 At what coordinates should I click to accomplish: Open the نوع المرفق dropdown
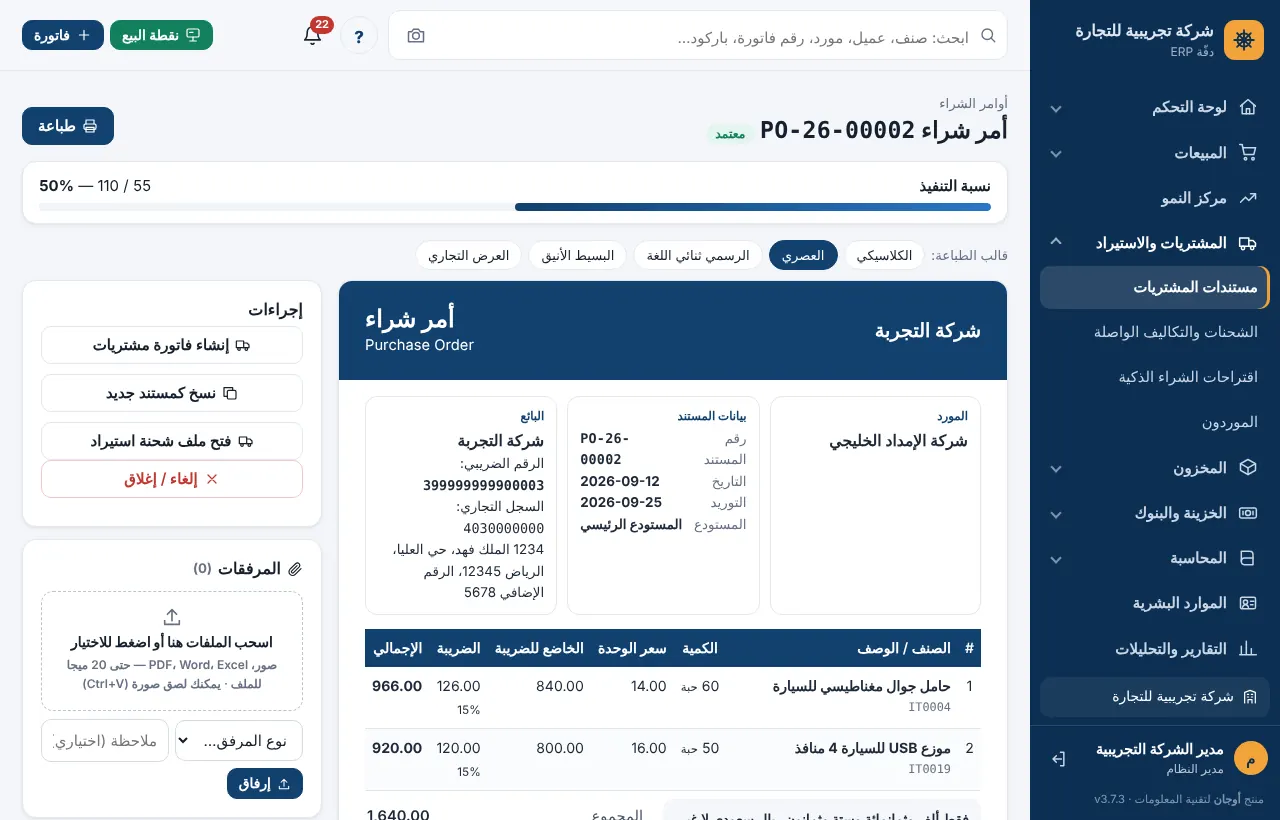(x=239, y=740)
